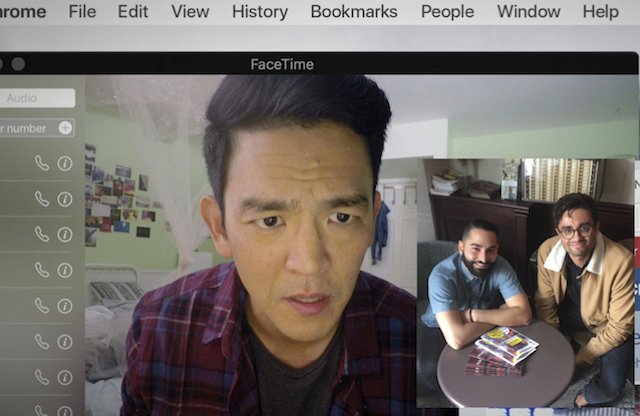Open the Help menu

600,11
